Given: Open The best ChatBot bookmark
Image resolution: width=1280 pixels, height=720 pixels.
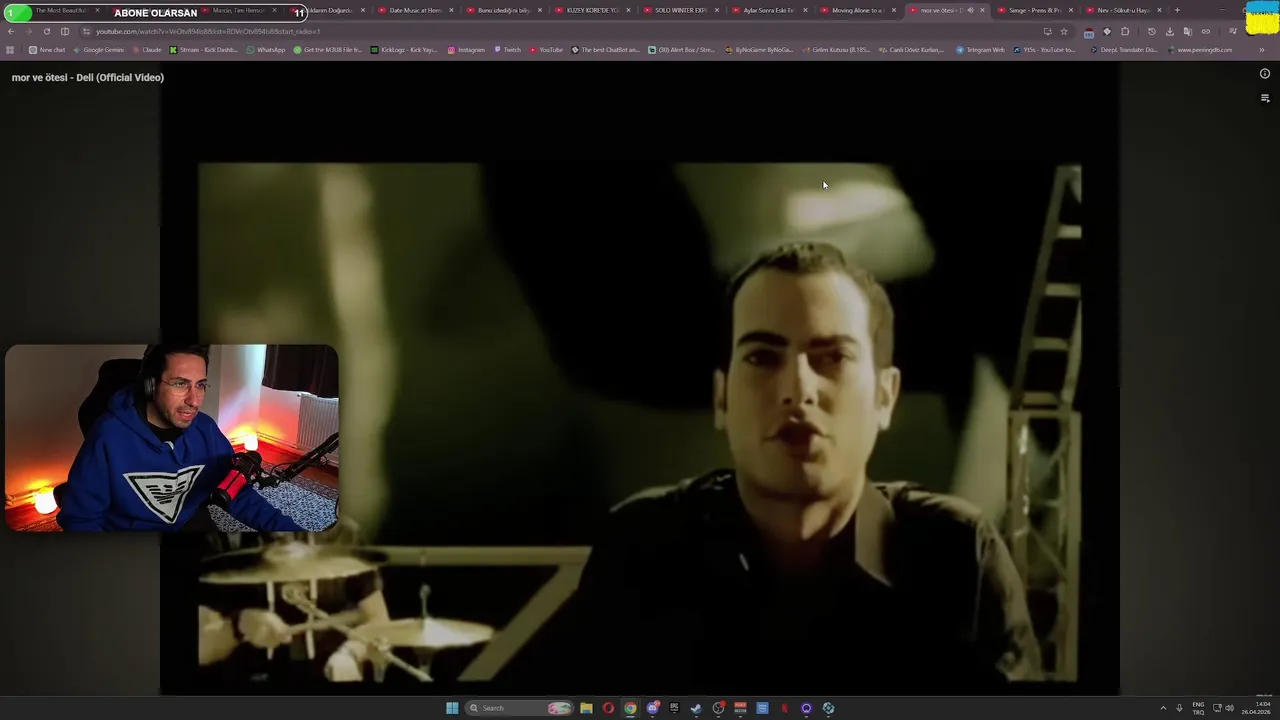Looking at the screenshot, I should pyautogui.click(x=605, y=50).
